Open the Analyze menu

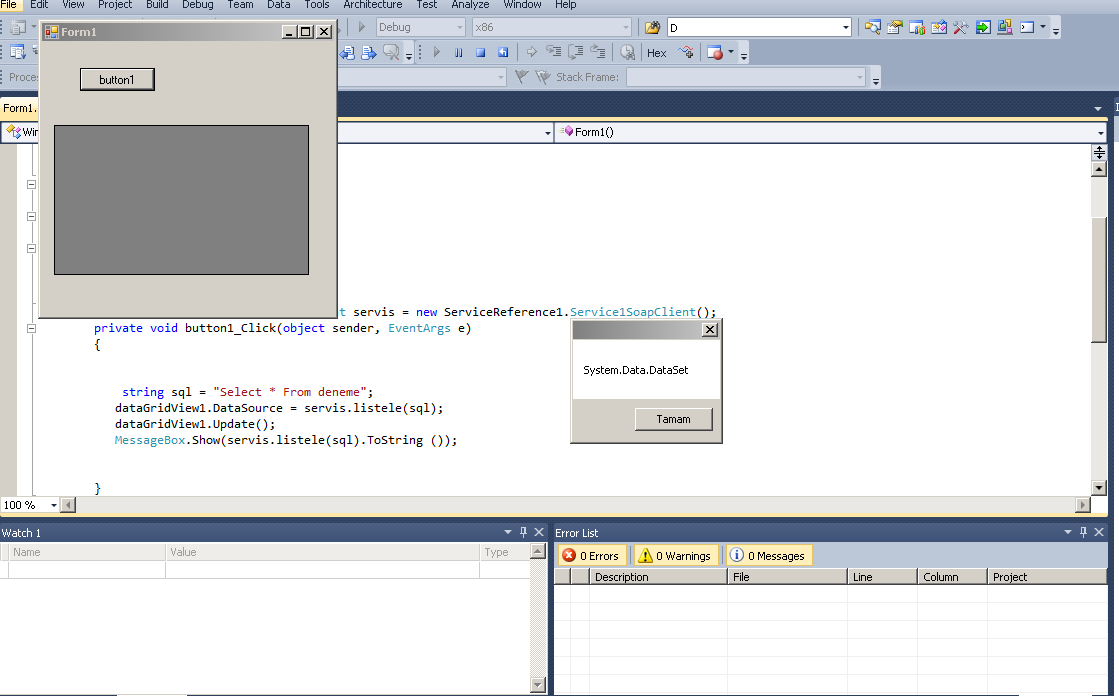pos(470,4)
